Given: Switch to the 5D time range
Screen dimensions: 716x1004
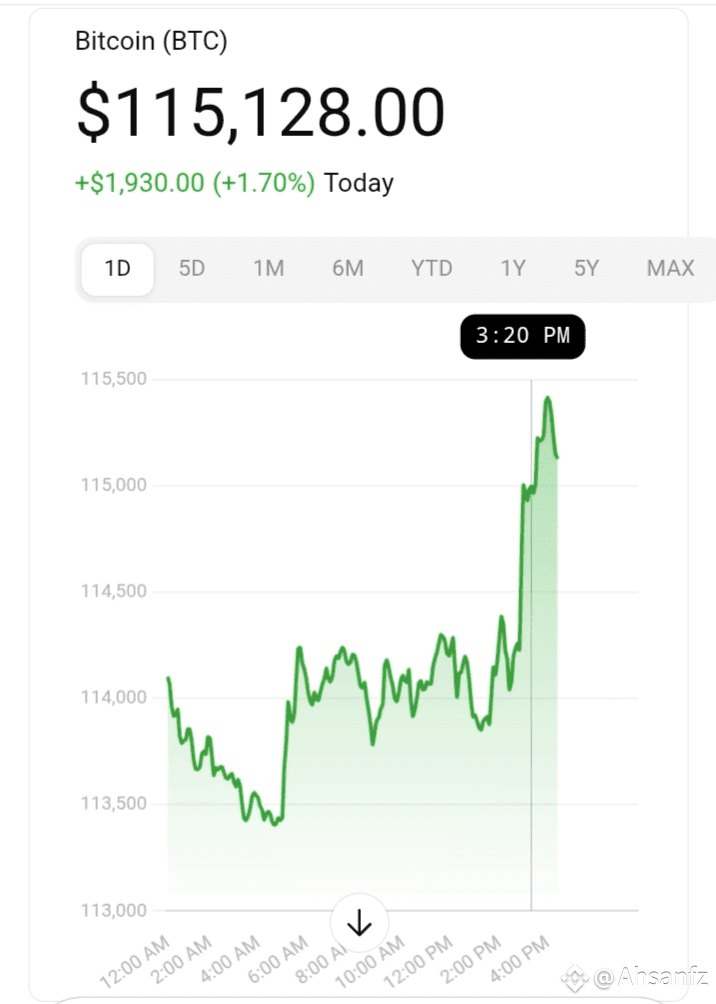Looking at the screenshot, I should 191,268.
